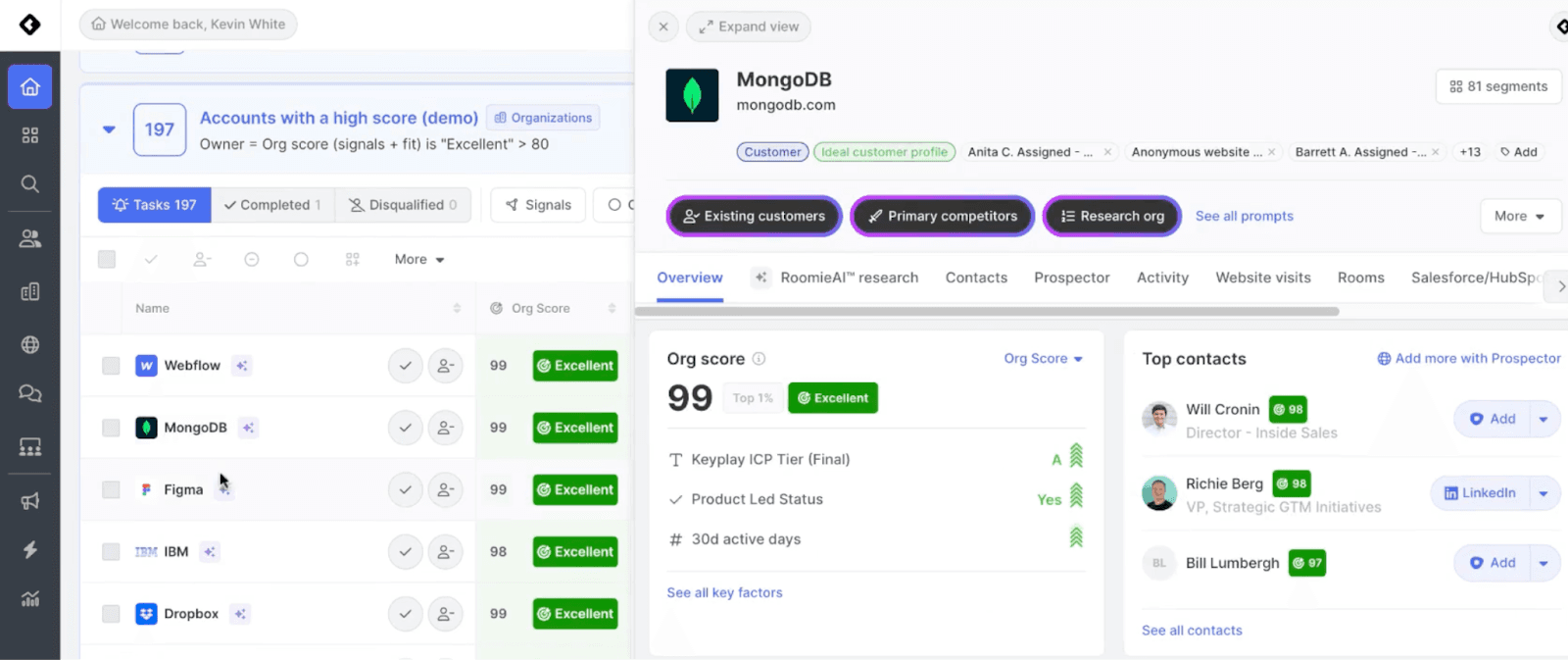Open the Rooms tab

click(x=1361, y=278)
